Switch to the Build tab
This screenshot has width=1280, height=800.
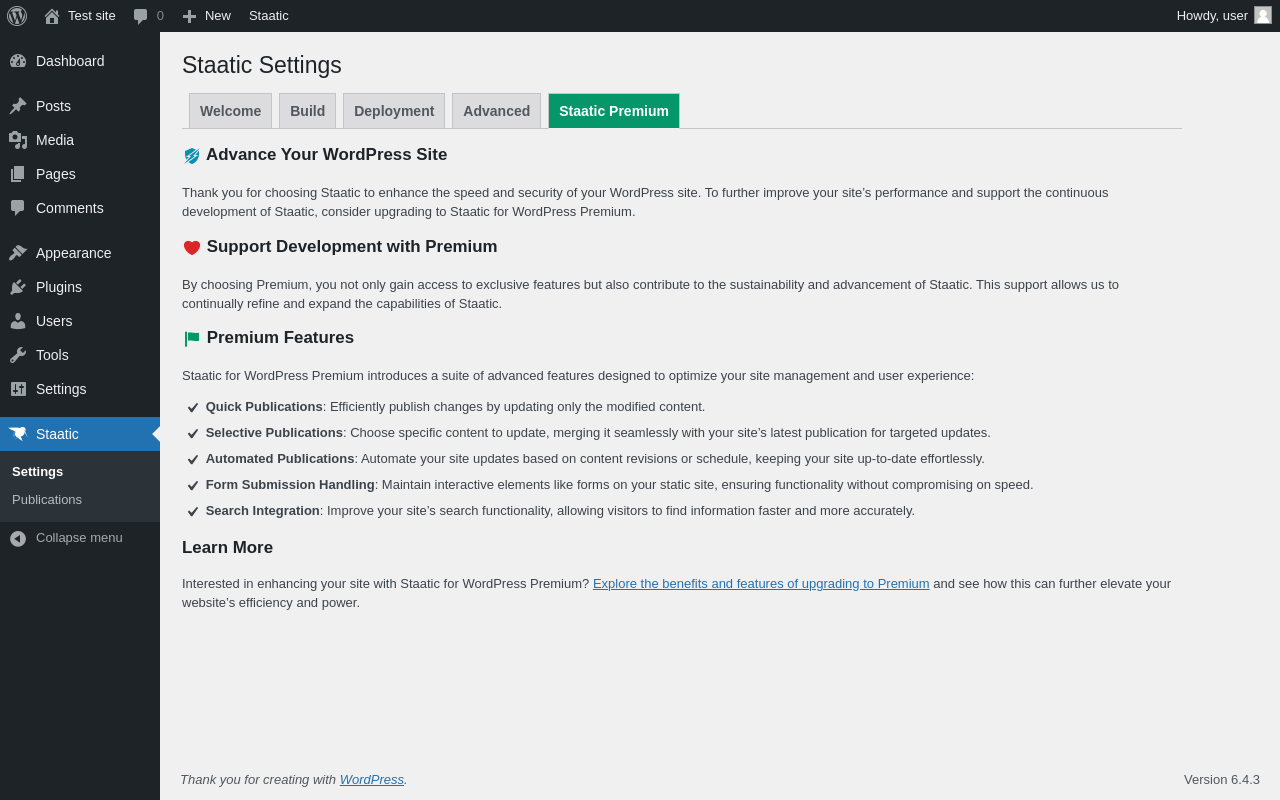[x=307, y=111]
